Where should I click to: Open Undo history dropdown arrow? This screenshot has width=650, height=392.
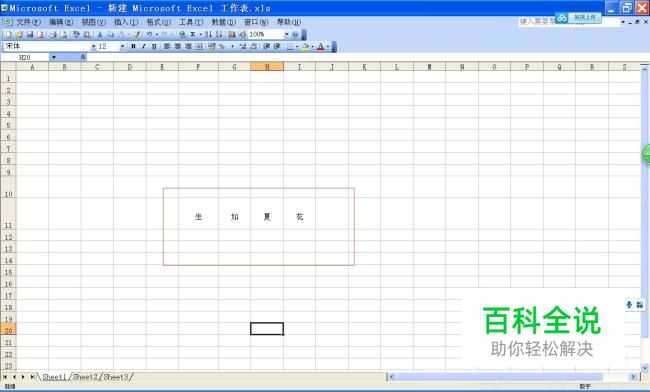(157, 34)
